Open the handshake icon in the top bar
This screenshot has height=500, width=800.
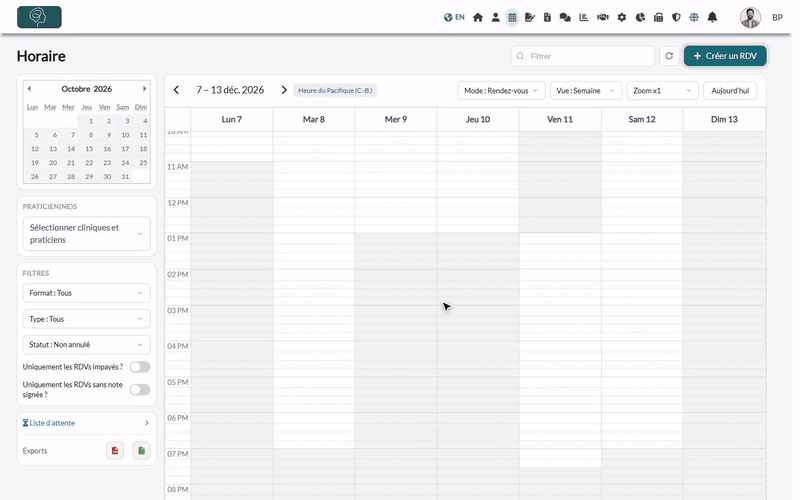click(x=603, y=17)
